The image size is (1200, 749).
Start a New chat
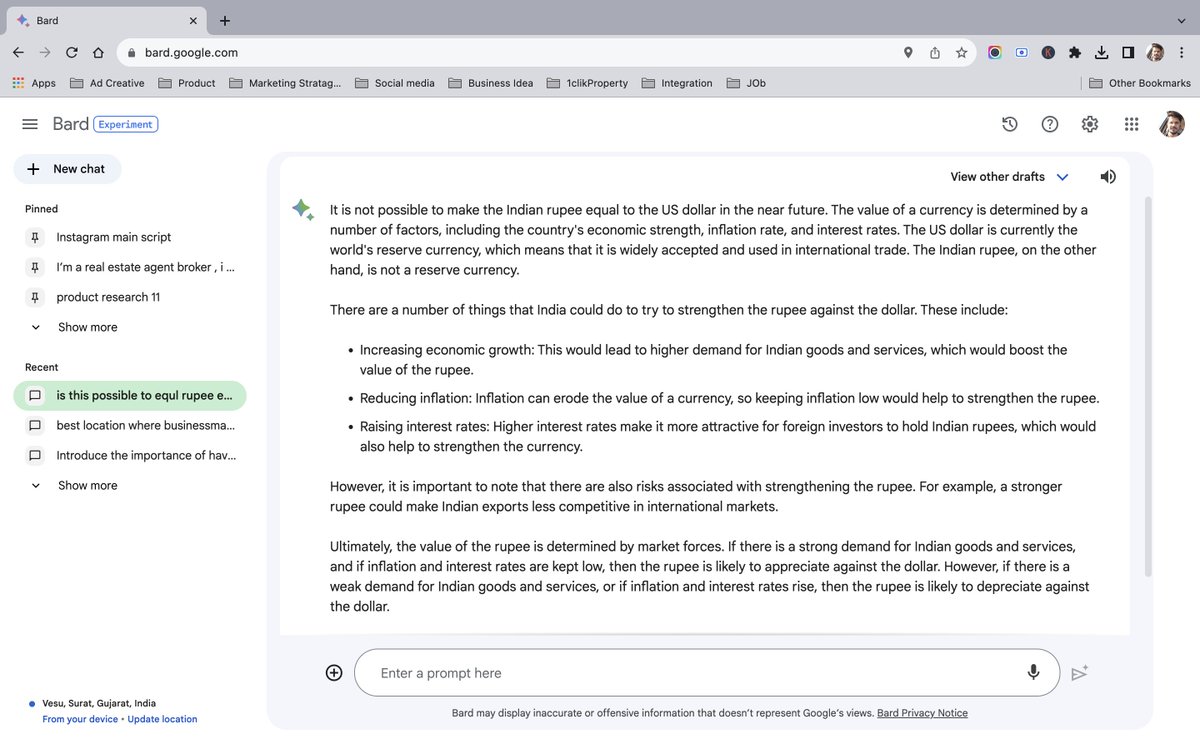(x=67, y=169)
